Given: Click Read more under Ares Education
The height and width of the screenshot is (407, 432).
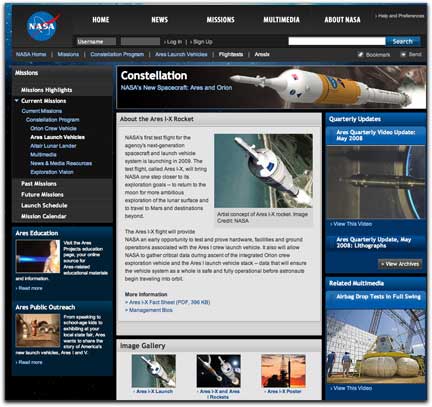Looking at the screenshot, I should (x=29, y=288).
